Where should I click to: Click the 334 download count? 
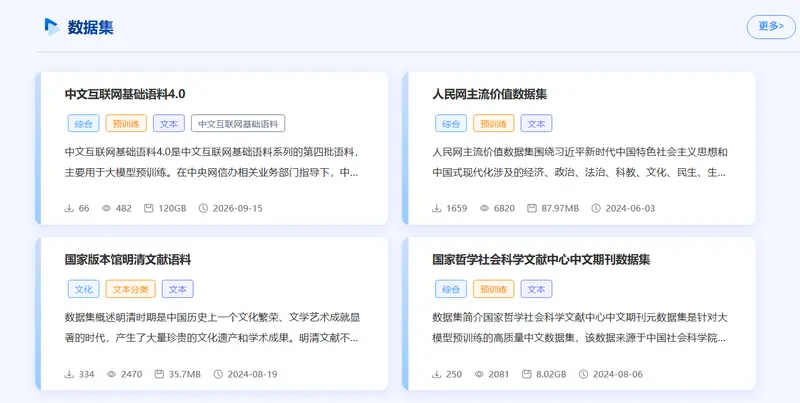tap(87, 374)
